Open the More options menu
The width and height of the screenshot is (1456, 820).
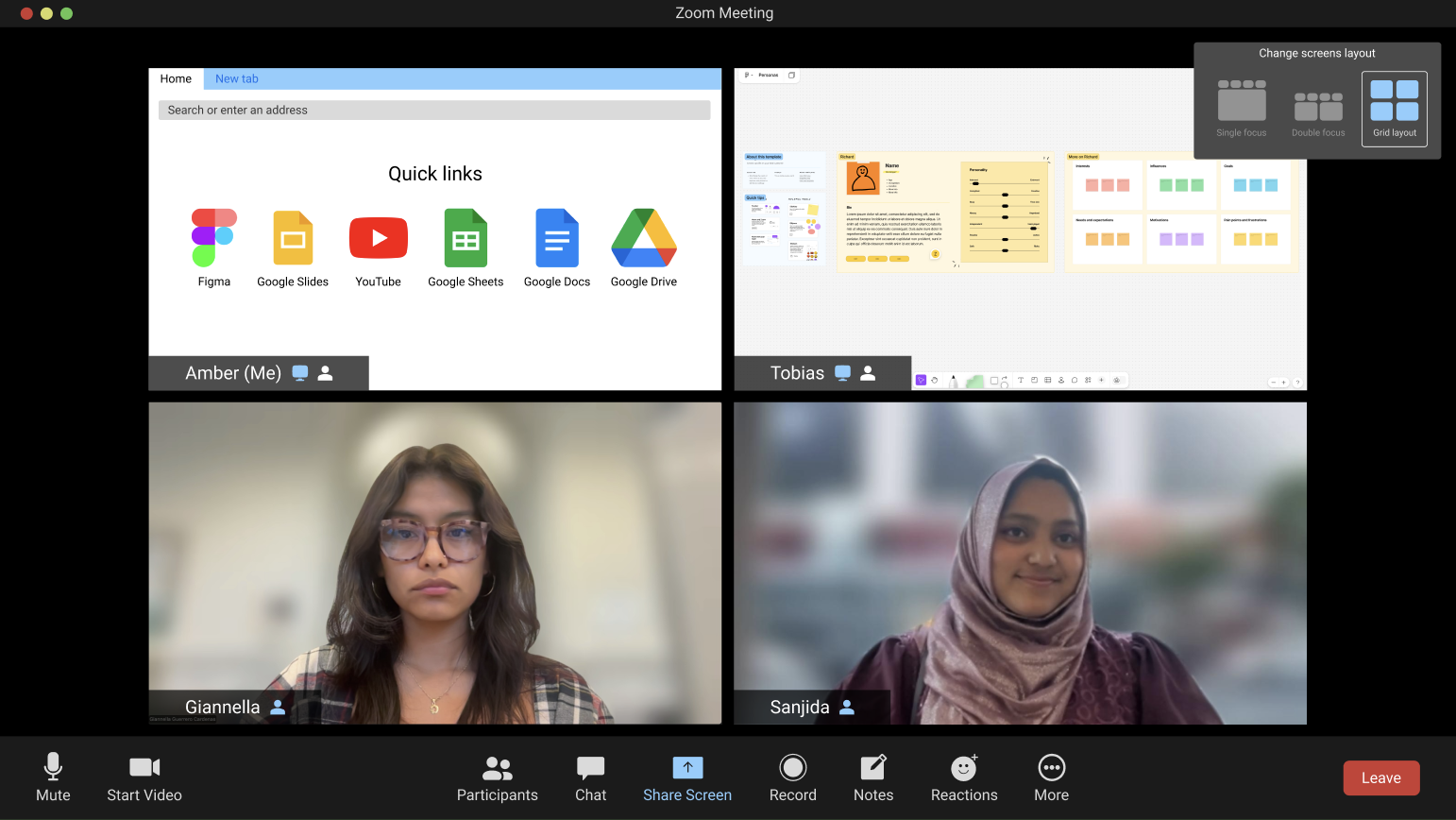coord(1051,777)
